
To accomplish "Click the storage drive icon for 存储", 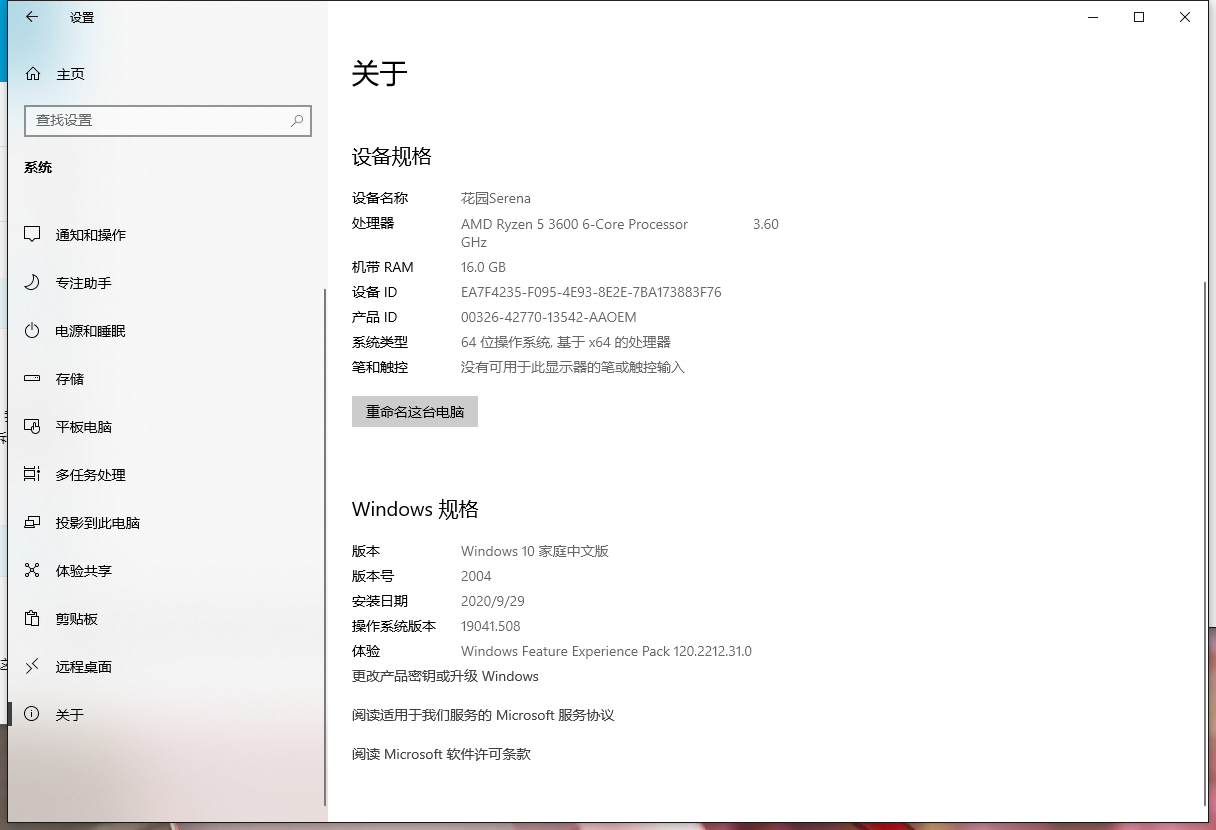I will [33, 379].
